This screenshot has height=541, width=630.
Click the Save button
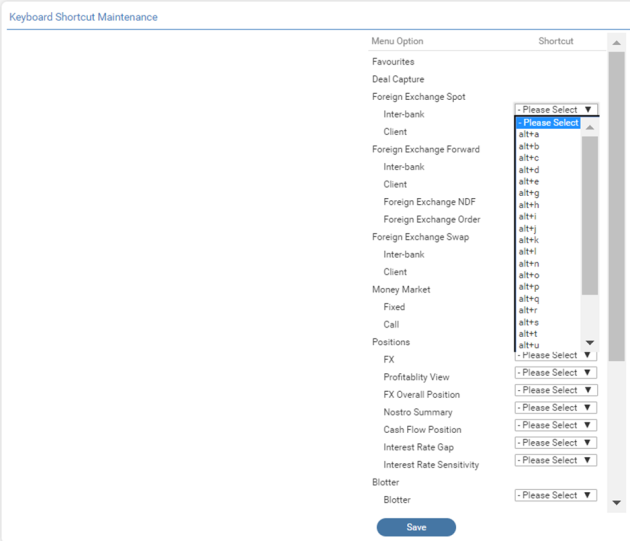pyautogui.click(x=416, y=527)
